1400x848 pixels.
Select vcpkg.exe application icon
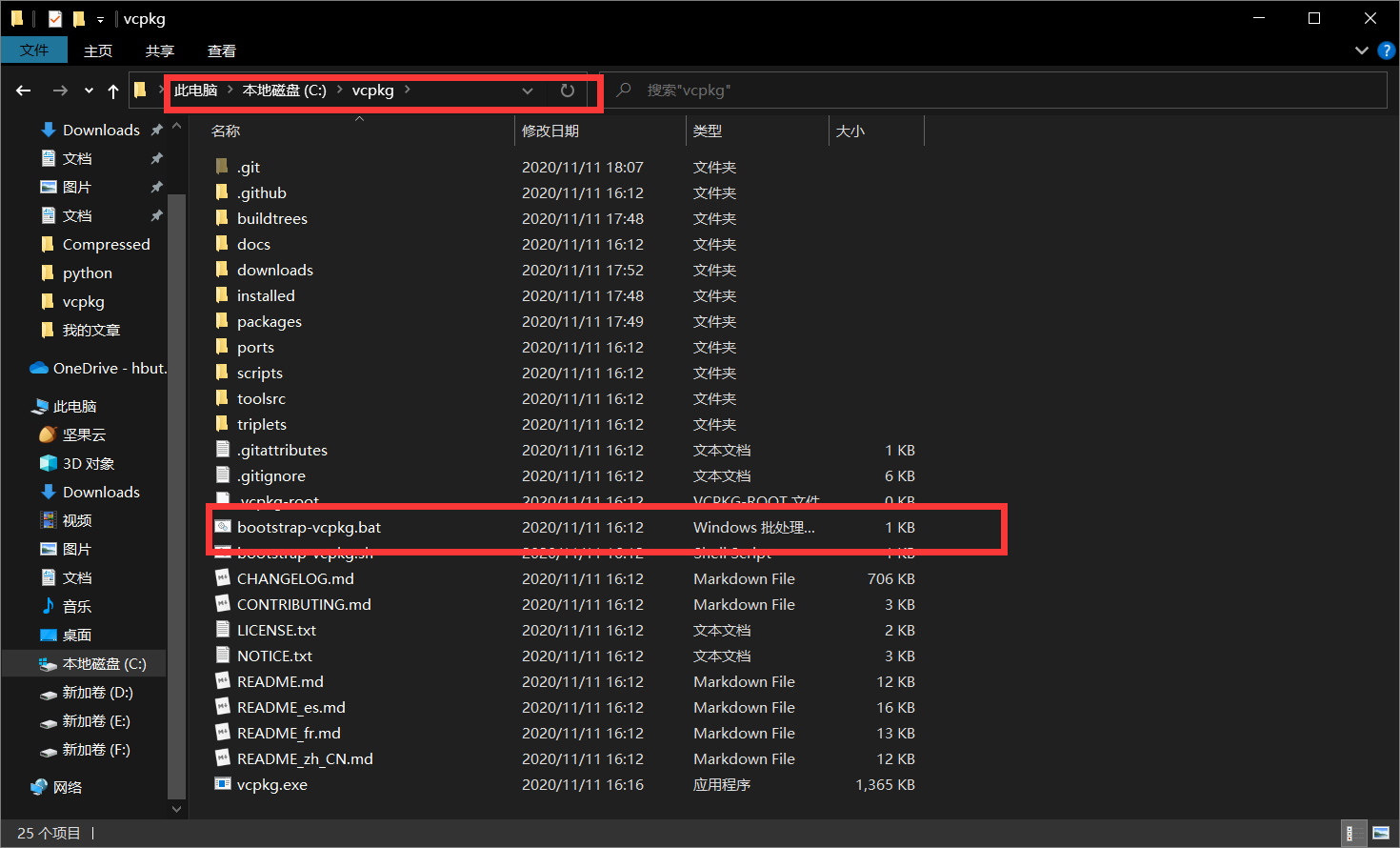click(x=222, y=784)
